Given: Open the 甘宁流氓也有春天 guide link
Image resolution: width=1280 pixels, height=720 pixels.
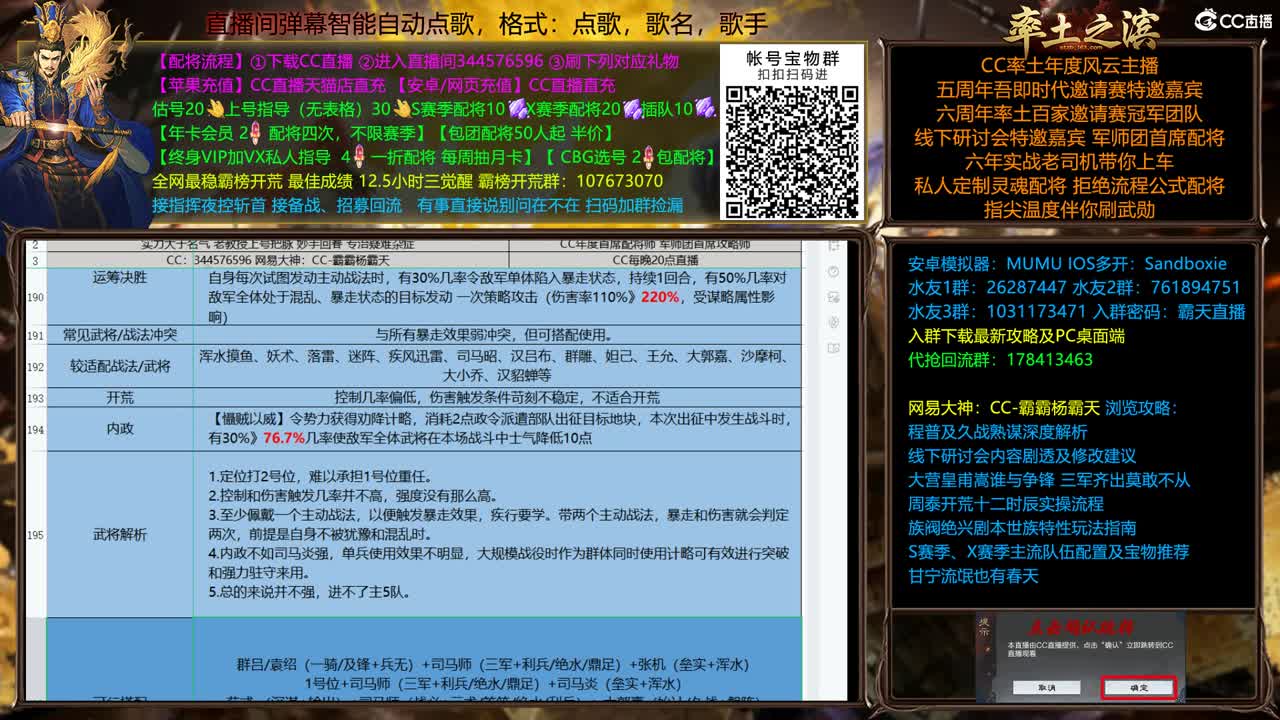Looking at the screenshot, I should (x=973, y=576).
